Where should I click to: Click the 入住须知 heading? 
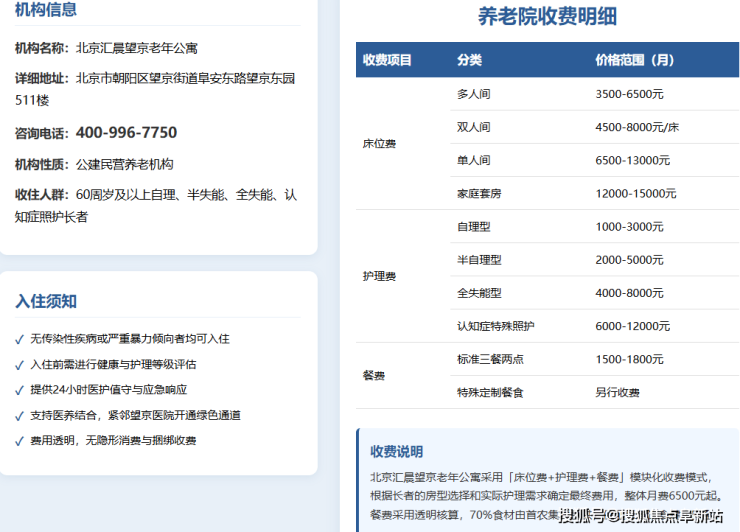pyautogui.click(x=46, y=301)
